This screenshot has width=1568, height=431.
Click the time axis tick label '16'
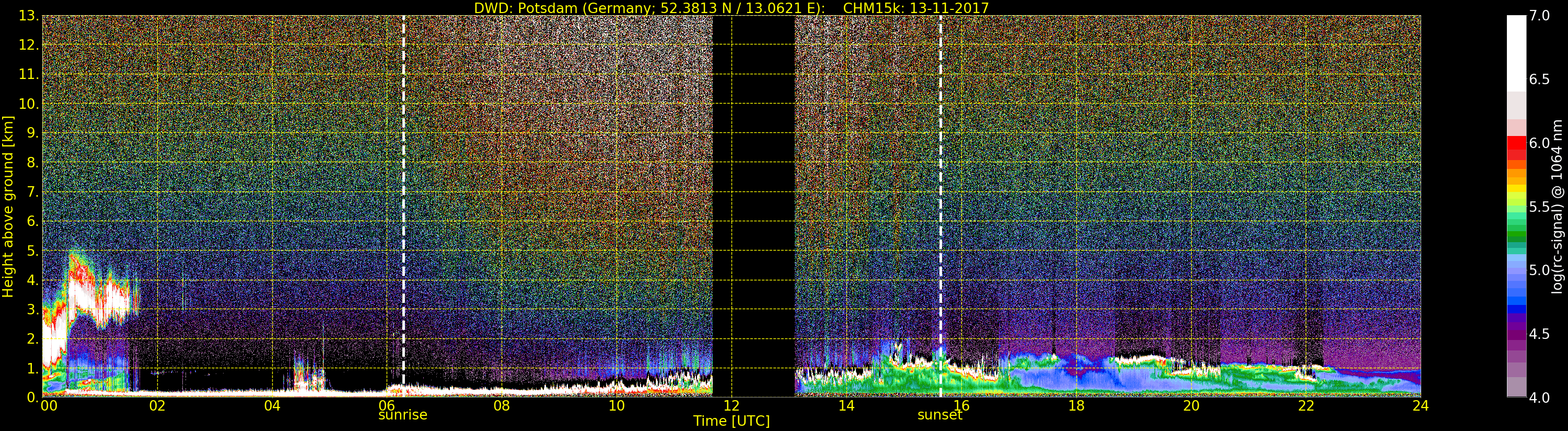tap(961, 406)
